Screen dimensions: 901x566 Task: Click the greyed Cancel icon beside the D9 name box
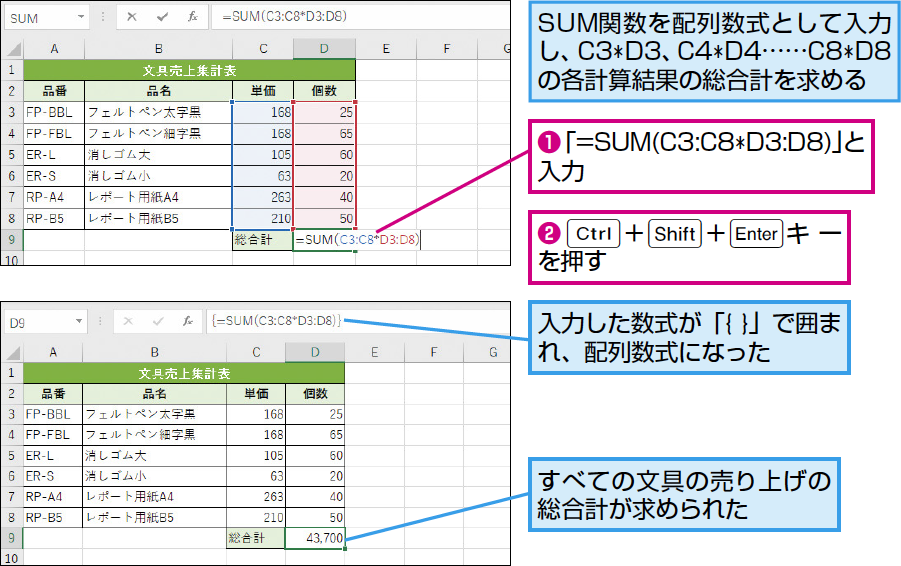126,321
